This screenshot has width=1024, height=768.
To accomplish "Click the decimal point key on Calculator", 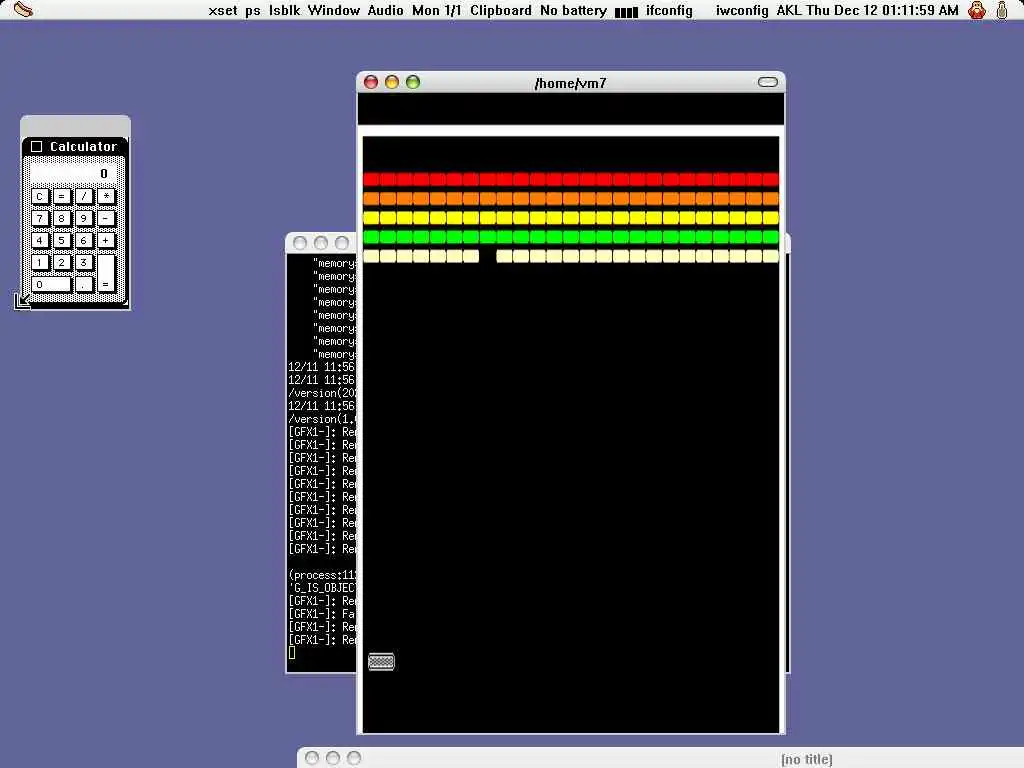I will pos(84,285).
